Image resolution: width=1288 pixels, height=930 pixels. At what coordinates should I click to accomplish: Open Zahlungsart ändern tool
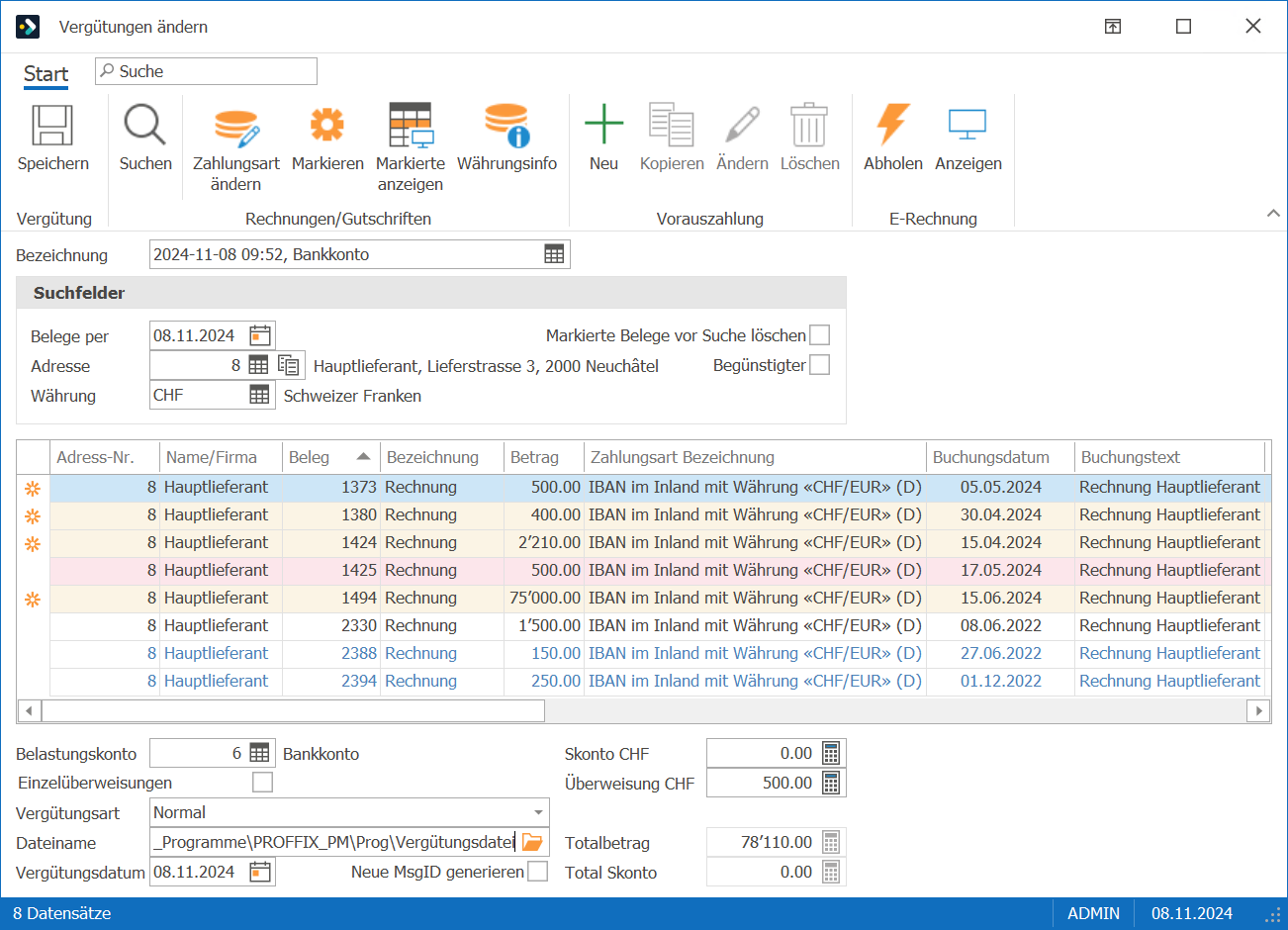tap(236, 127)
